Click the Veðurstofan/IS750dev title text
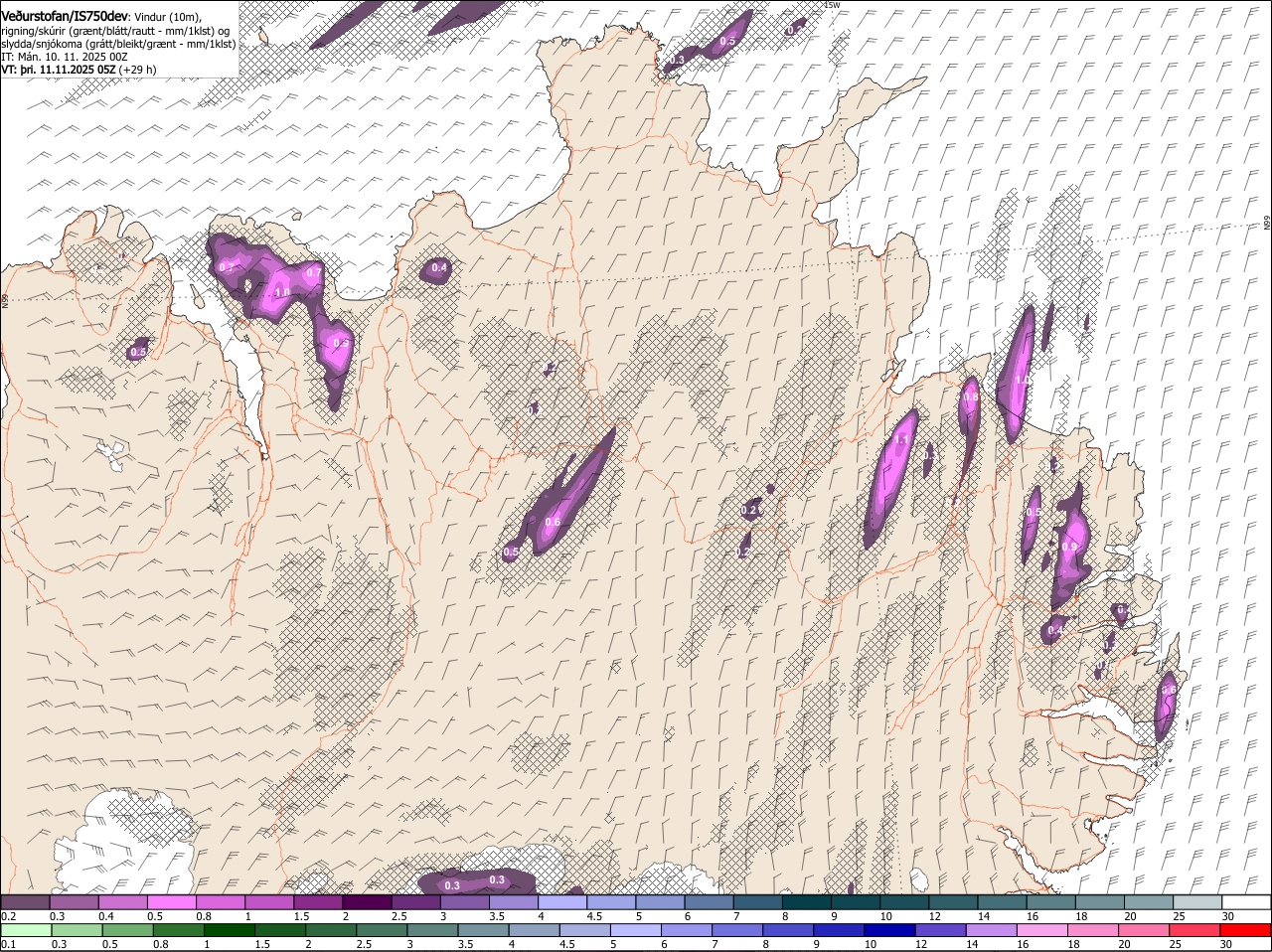Image resolution: width=1272 pixels, height=952 pixels. pyautogui.click(x=64, y=17)
